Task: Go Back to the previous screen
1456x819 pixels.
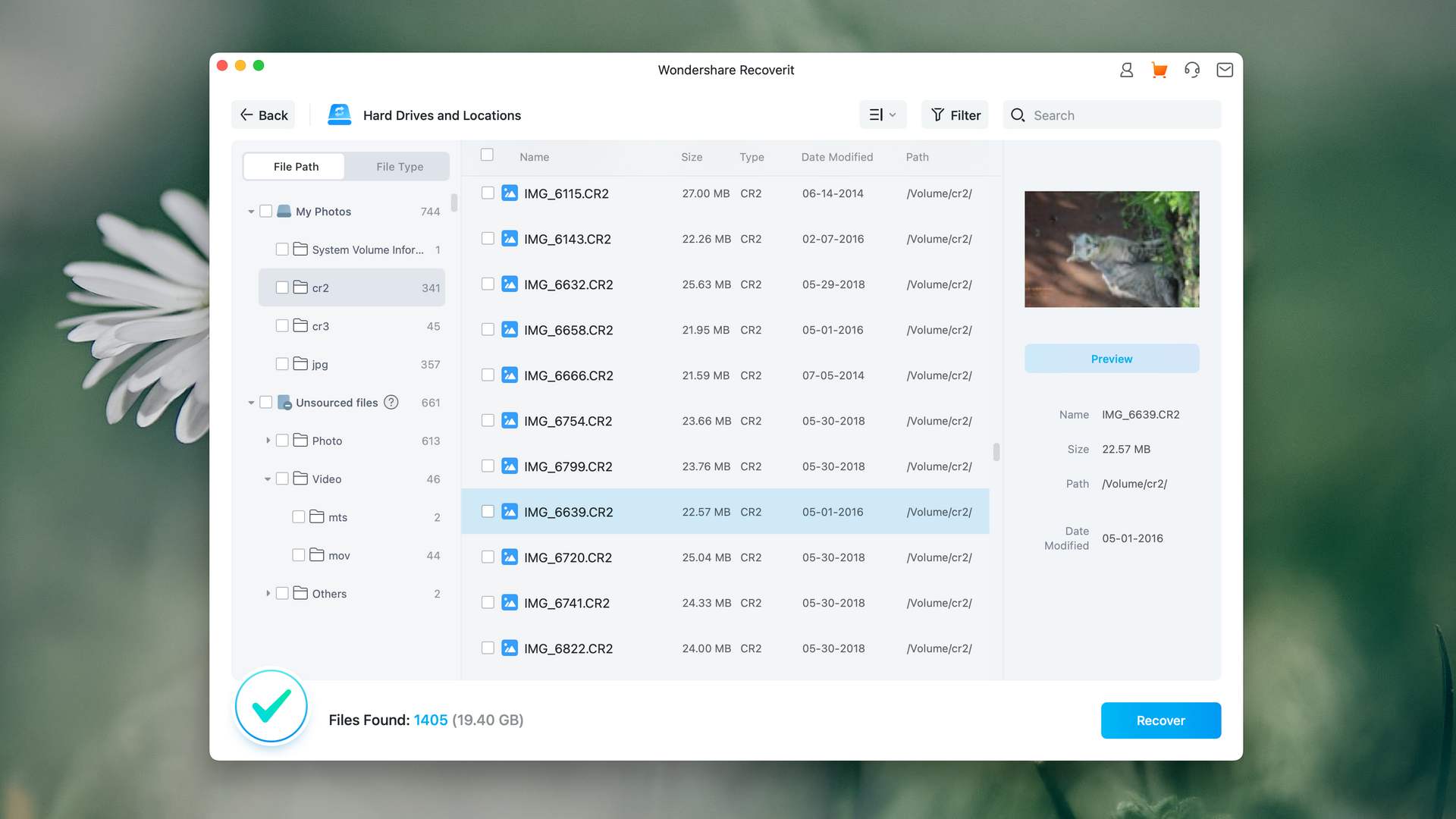Action: pyautogui.click(x=264, y=115)
